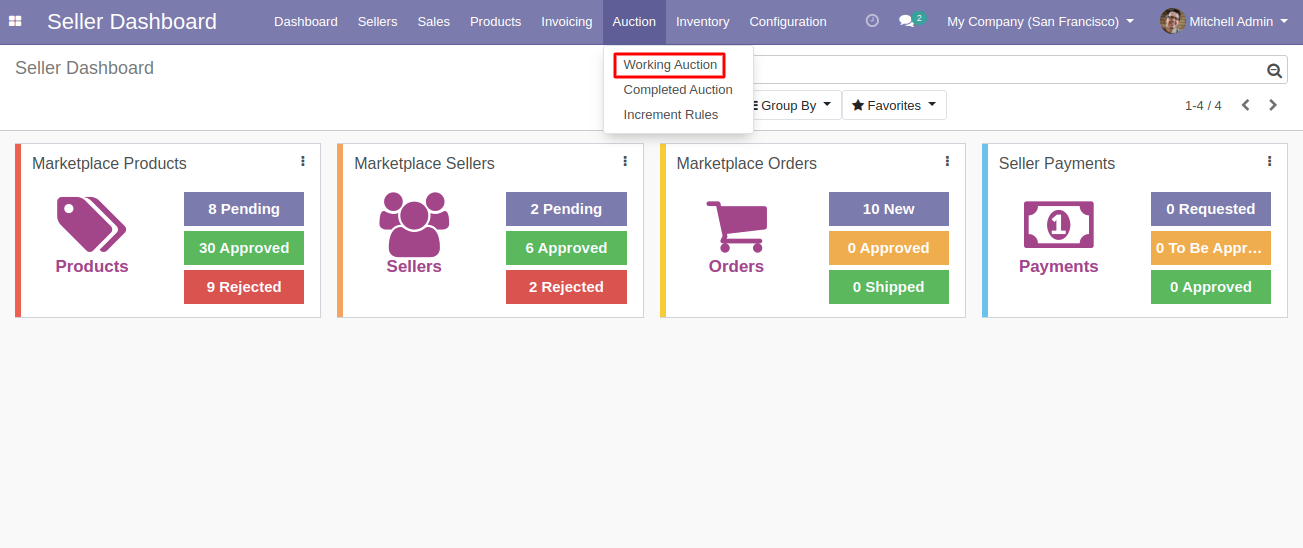1303x548 pixels.
Task: Expand the Favorites dropdown
Action: pyautogui.click(x=894, y=105)
